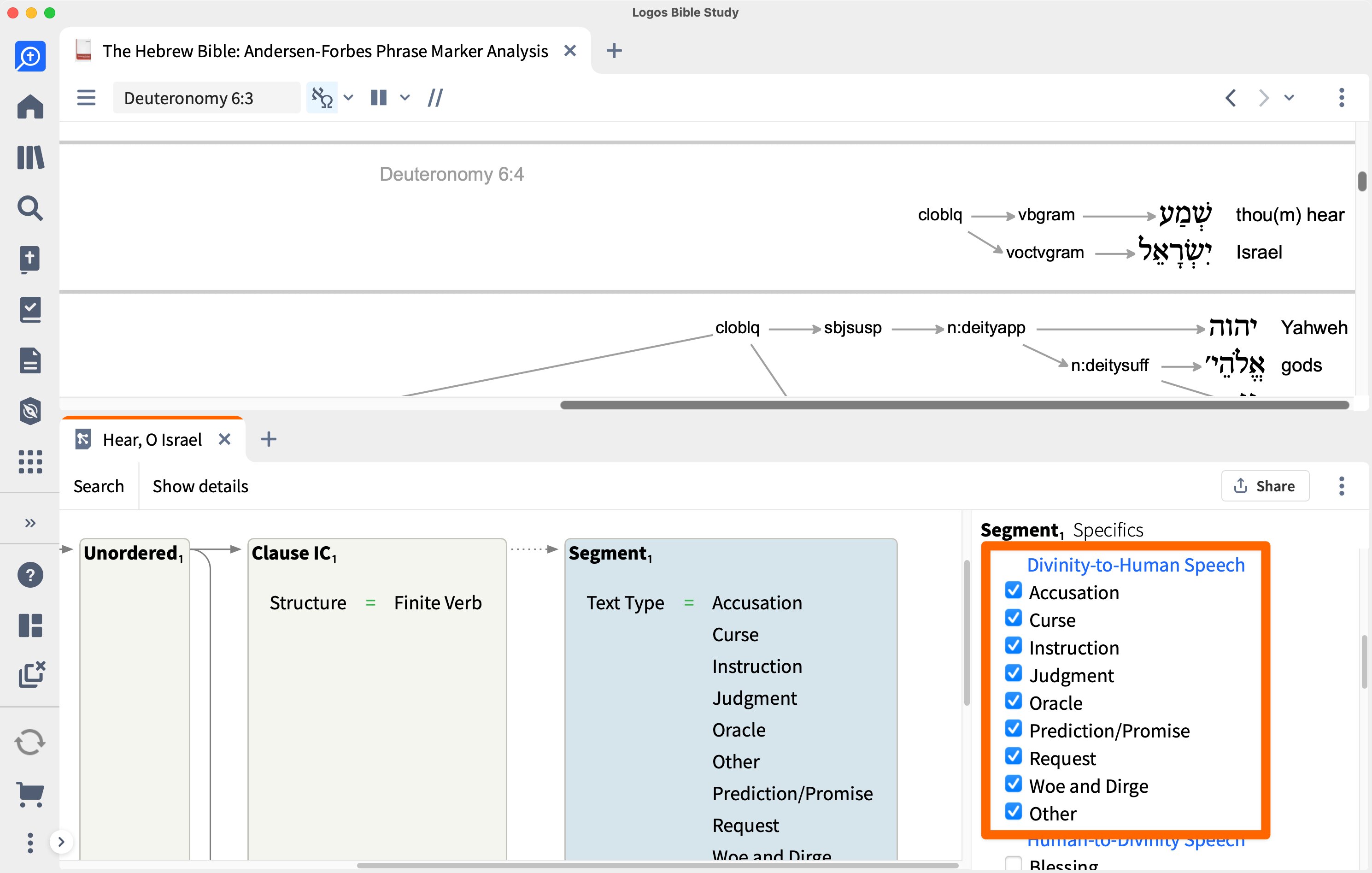Image resolution: width=1372 pixels, height=873 pixels.
Task: Go to the Home dashboard
Action: click(x=29, y=106)
